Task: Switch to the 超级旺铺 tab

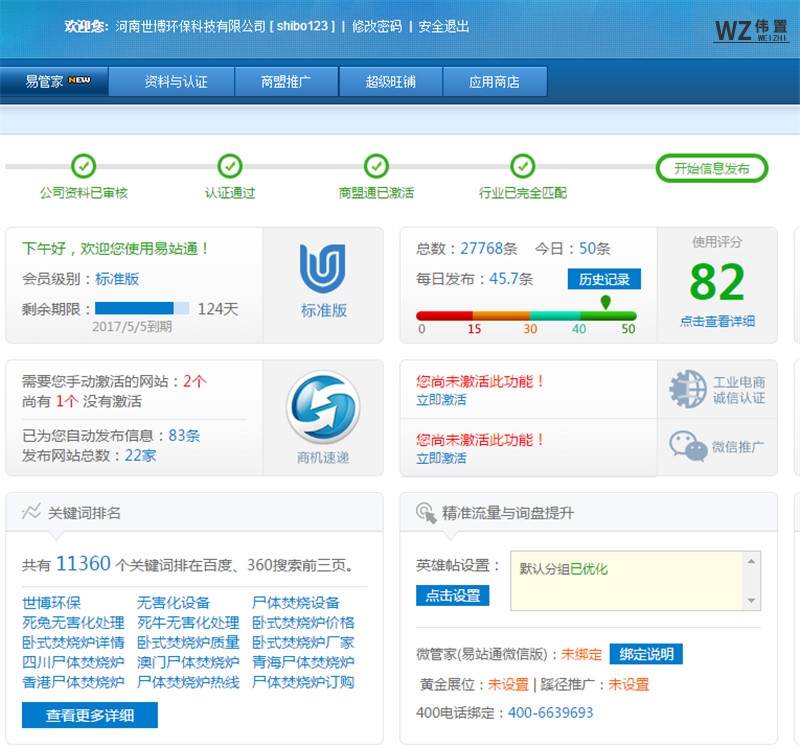Action: point(392,81)
